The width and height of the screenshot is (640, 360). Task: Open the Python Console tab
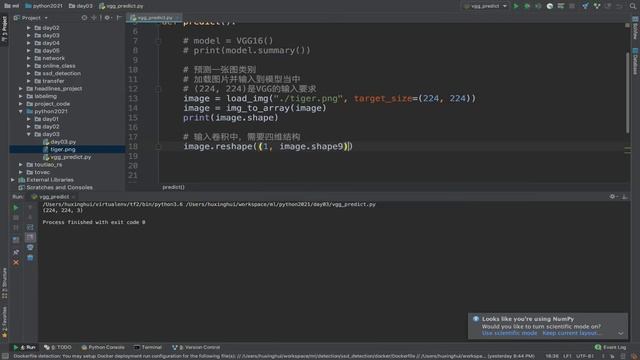(x=103, y=347)
